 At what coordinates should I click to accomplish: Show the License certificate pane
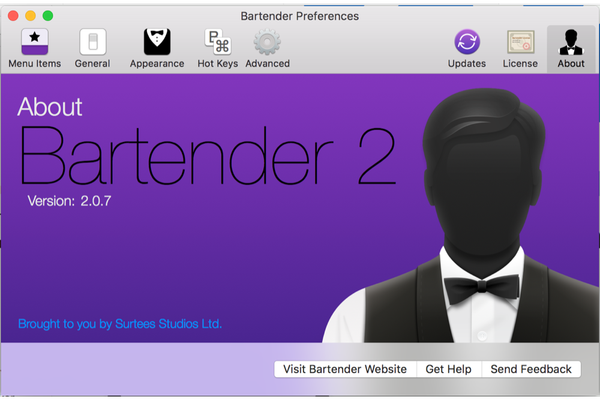coord(520,43)
